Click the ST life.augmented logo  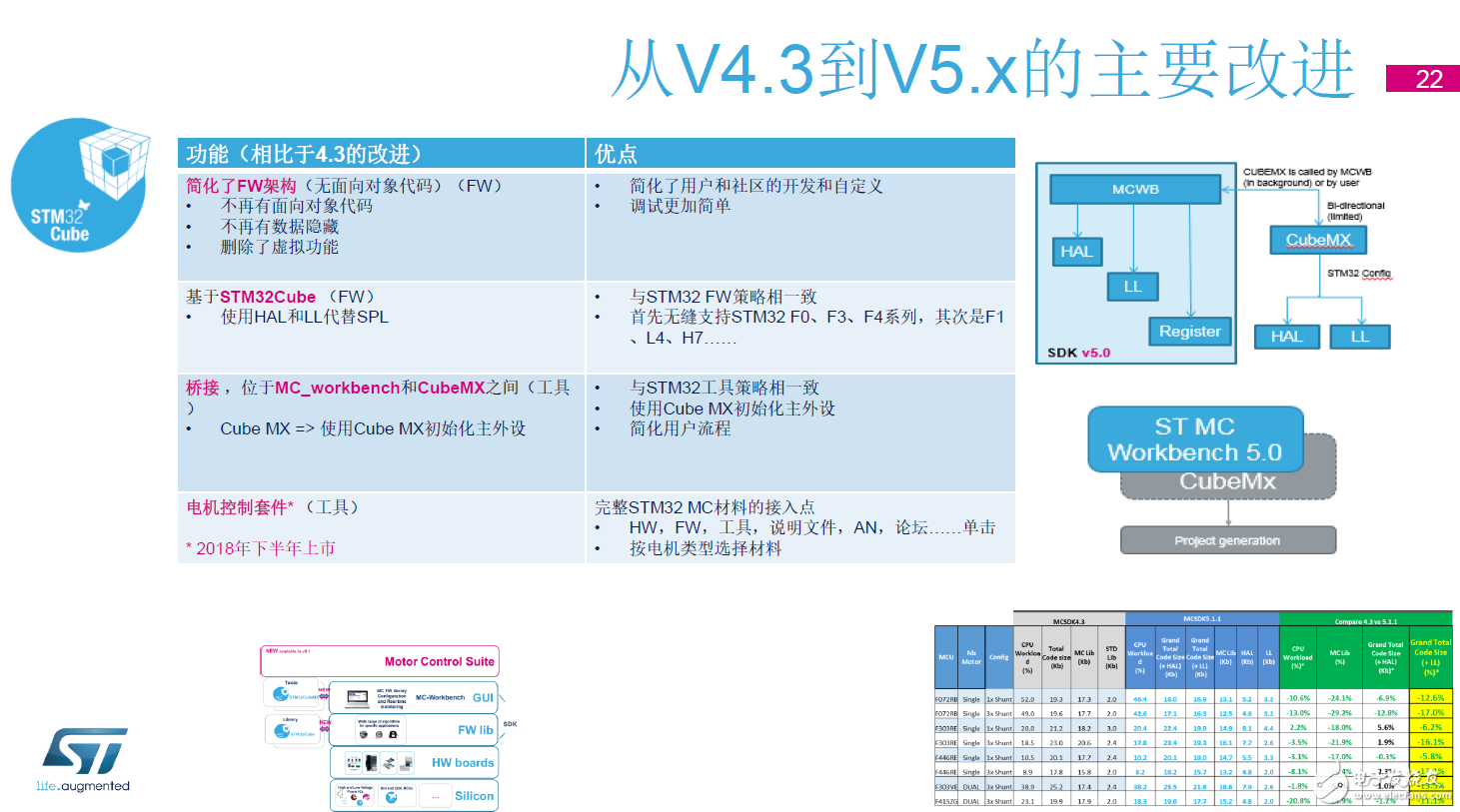(x=84, y=759)
